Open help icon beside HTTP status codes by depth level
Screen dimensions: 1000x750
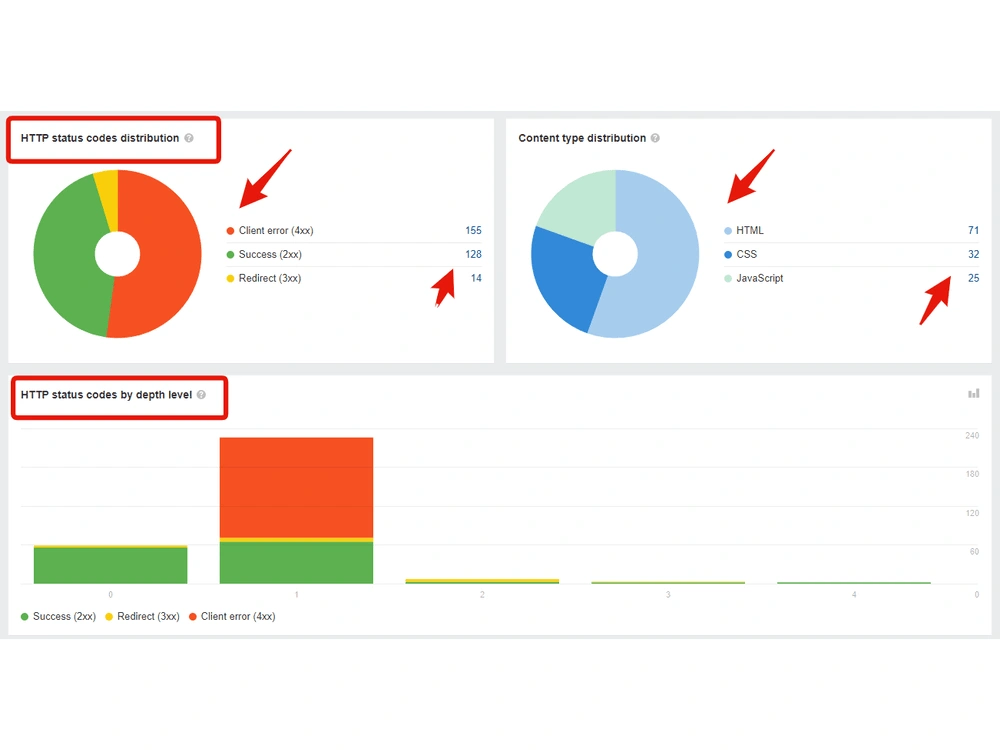point(202,395)
